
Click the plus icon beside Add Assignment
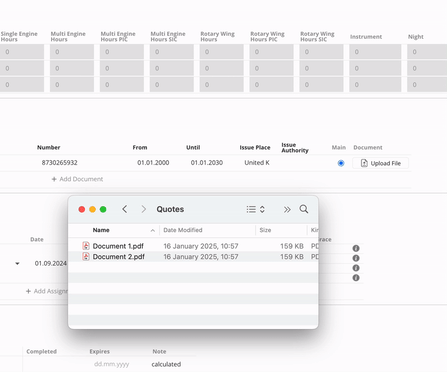[x=28, y=291]
